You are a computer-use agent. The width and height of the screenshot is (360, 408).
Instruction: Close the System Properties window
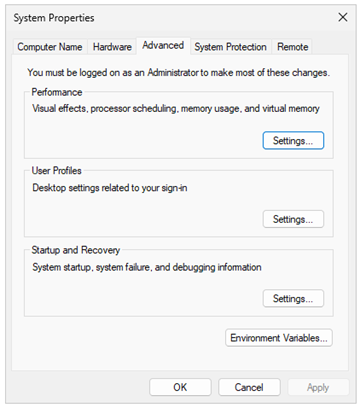click(x=343, y=17)
